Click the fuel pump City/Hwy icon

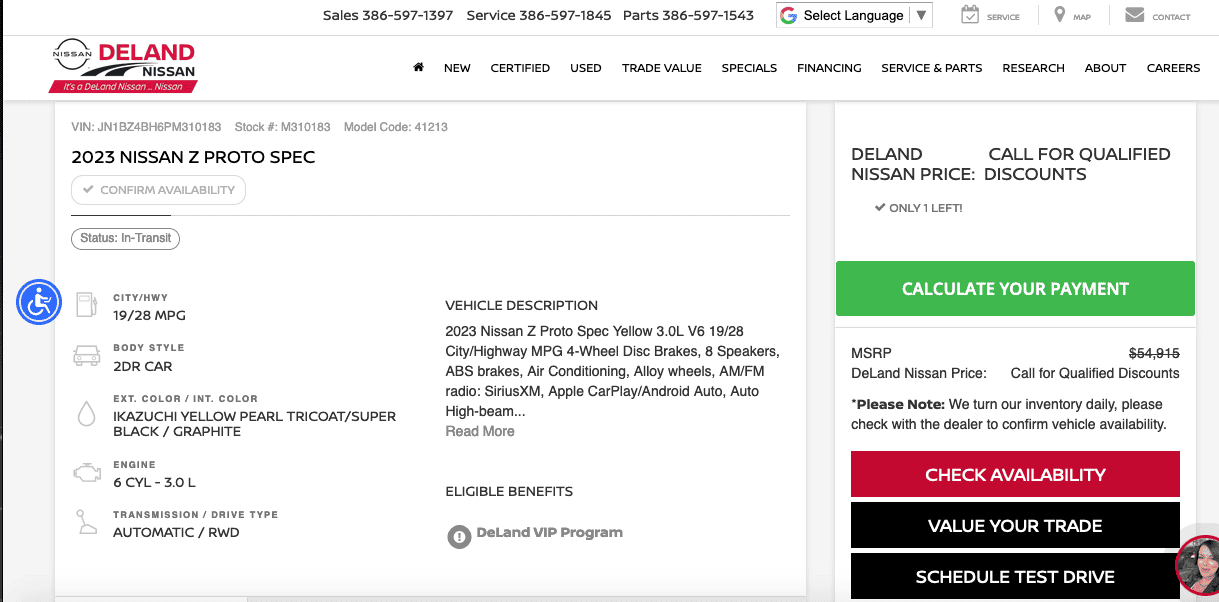[87, 306]
